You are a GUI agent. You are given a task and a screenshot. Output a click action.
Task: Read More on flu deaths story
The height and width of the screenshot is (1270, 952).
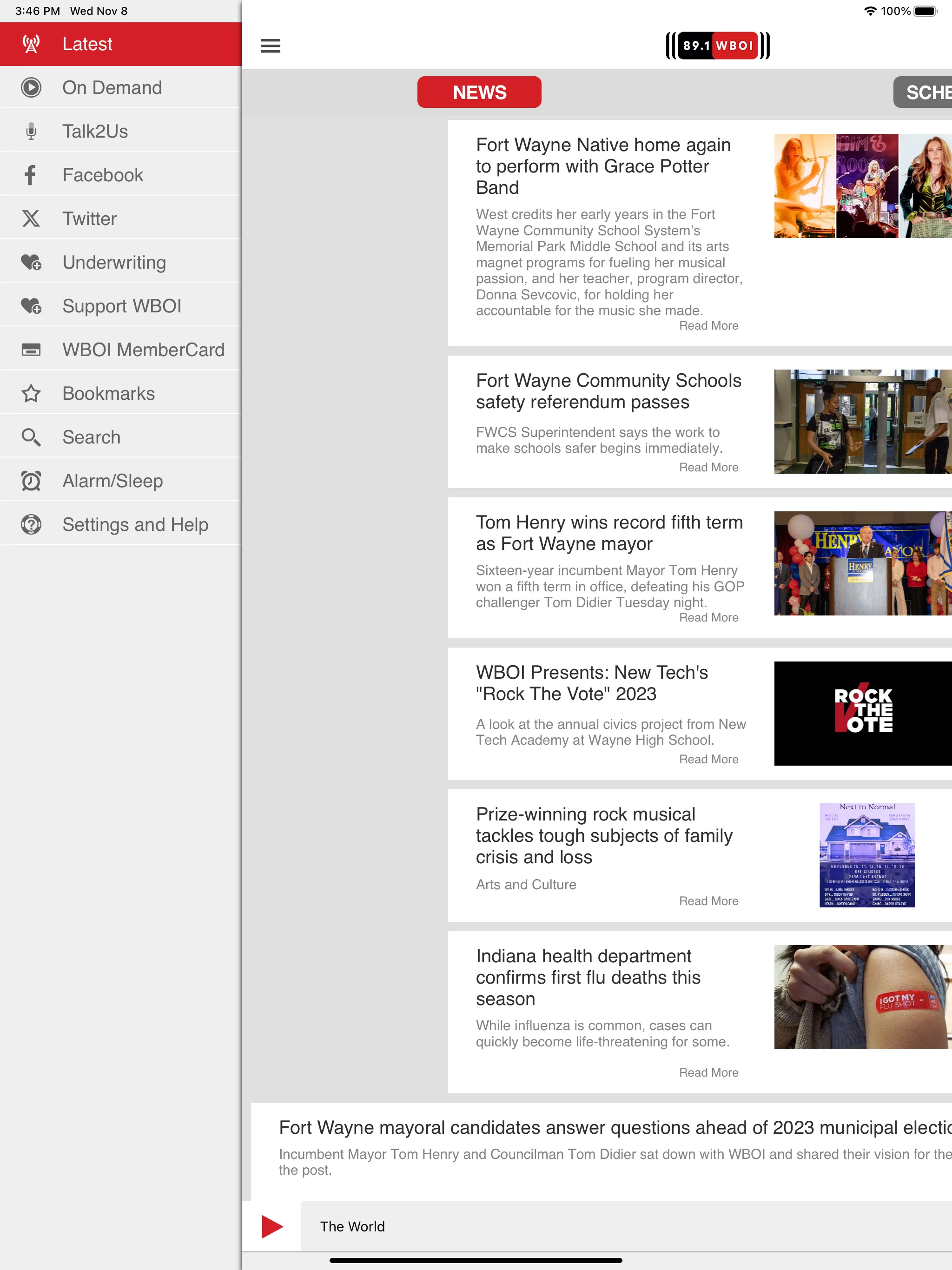click(x=708, y=1072)
